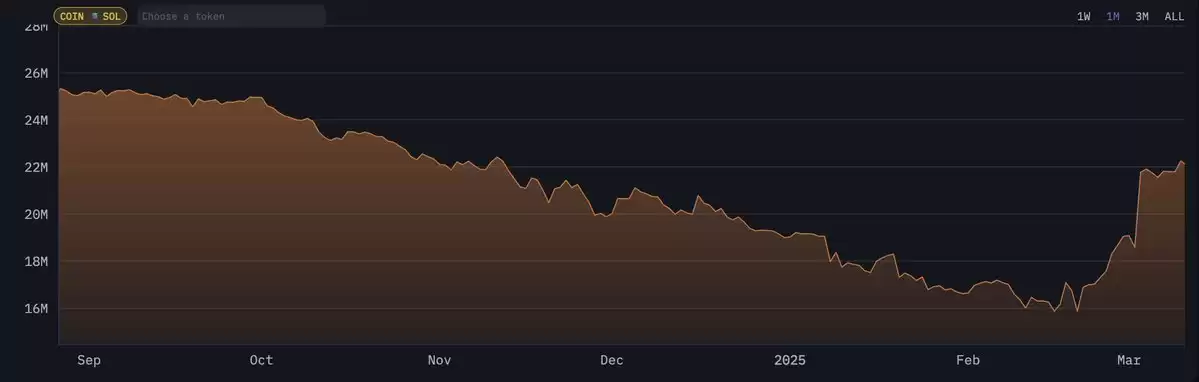The height and width of the screenshot is (382, 1199).
Task: Click the '26M' y-axis label
Action: click(x=37, y=73)
